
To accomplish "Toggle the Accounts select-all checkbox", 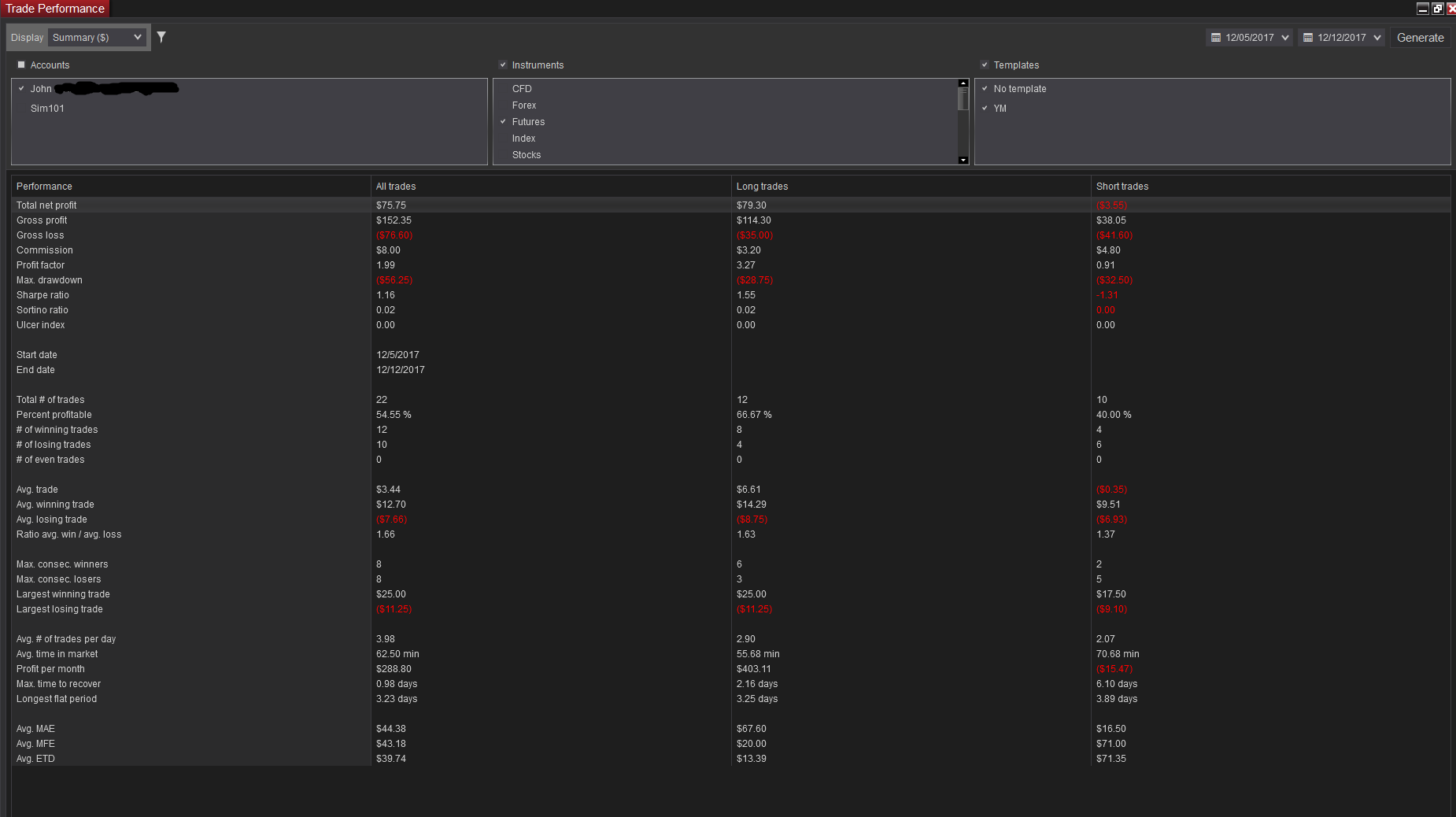I will click(x=21, y=65).
